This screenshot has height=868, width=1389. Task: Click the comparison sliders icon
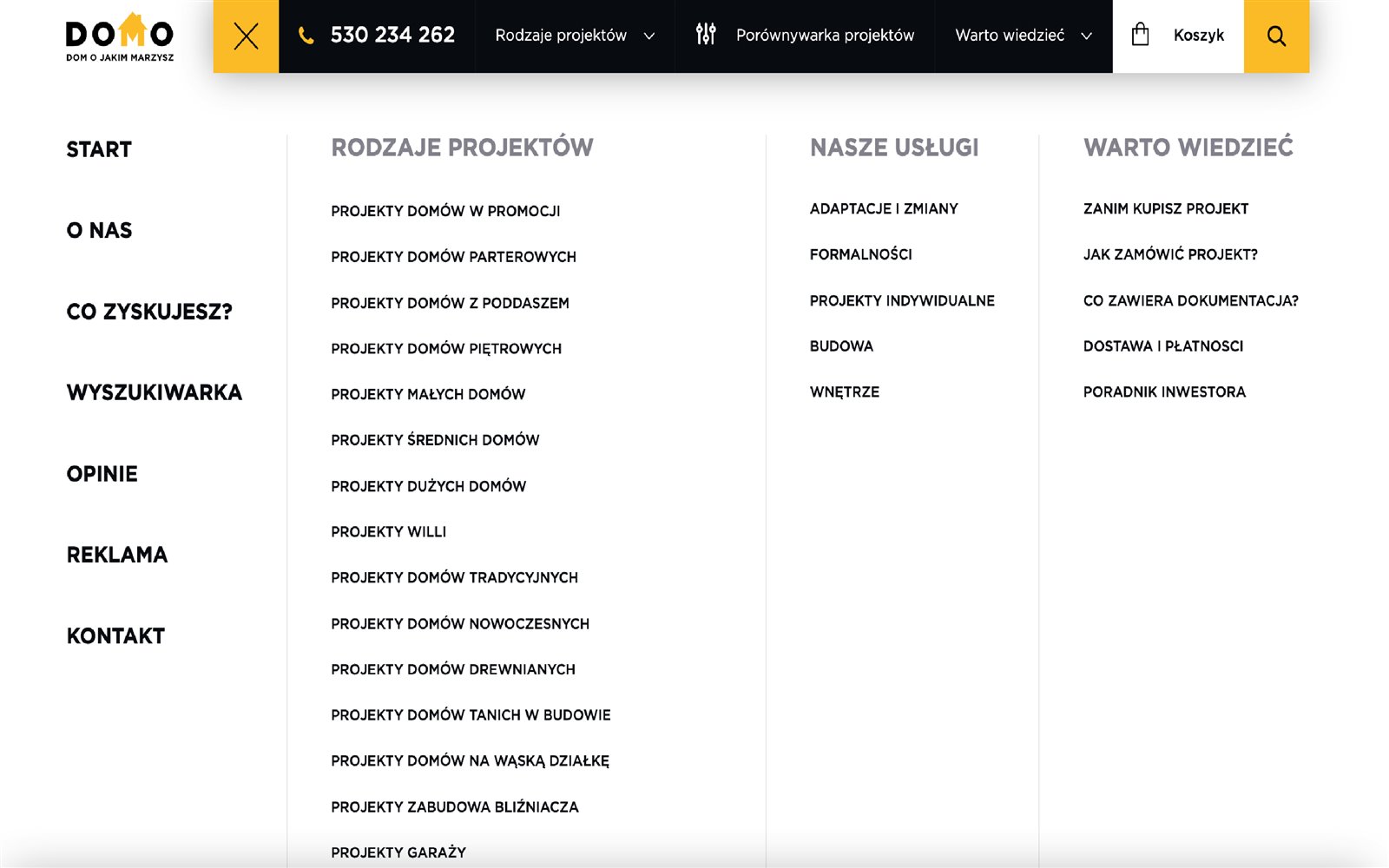point(706,35)
